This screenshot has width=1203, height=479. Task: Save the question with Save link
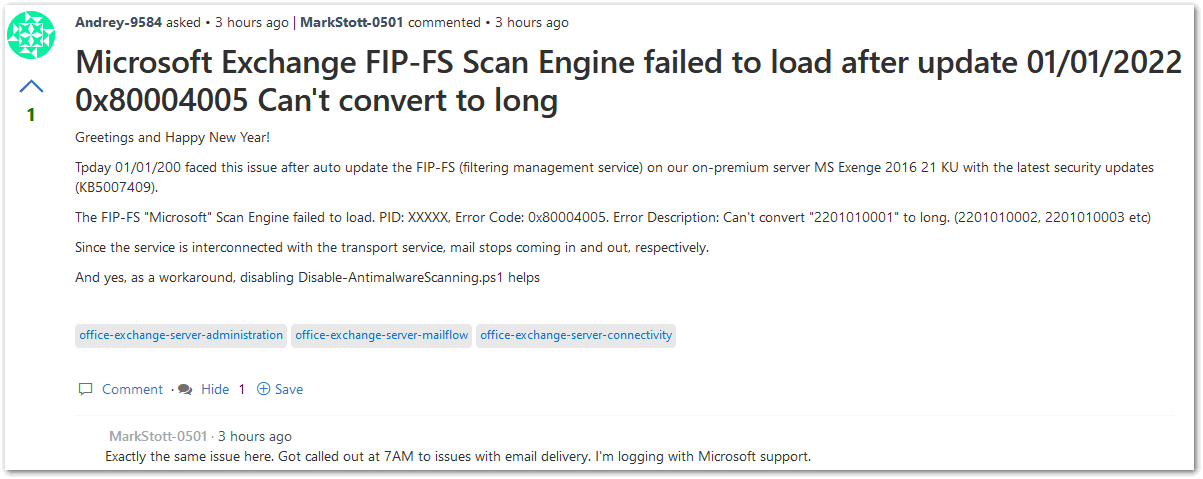coord(289,389)
